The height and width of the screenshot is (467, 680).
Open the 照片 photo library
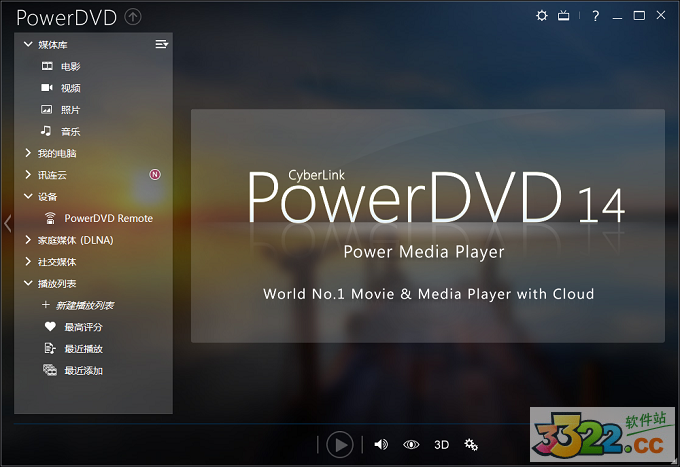click(x=70, y=110)
